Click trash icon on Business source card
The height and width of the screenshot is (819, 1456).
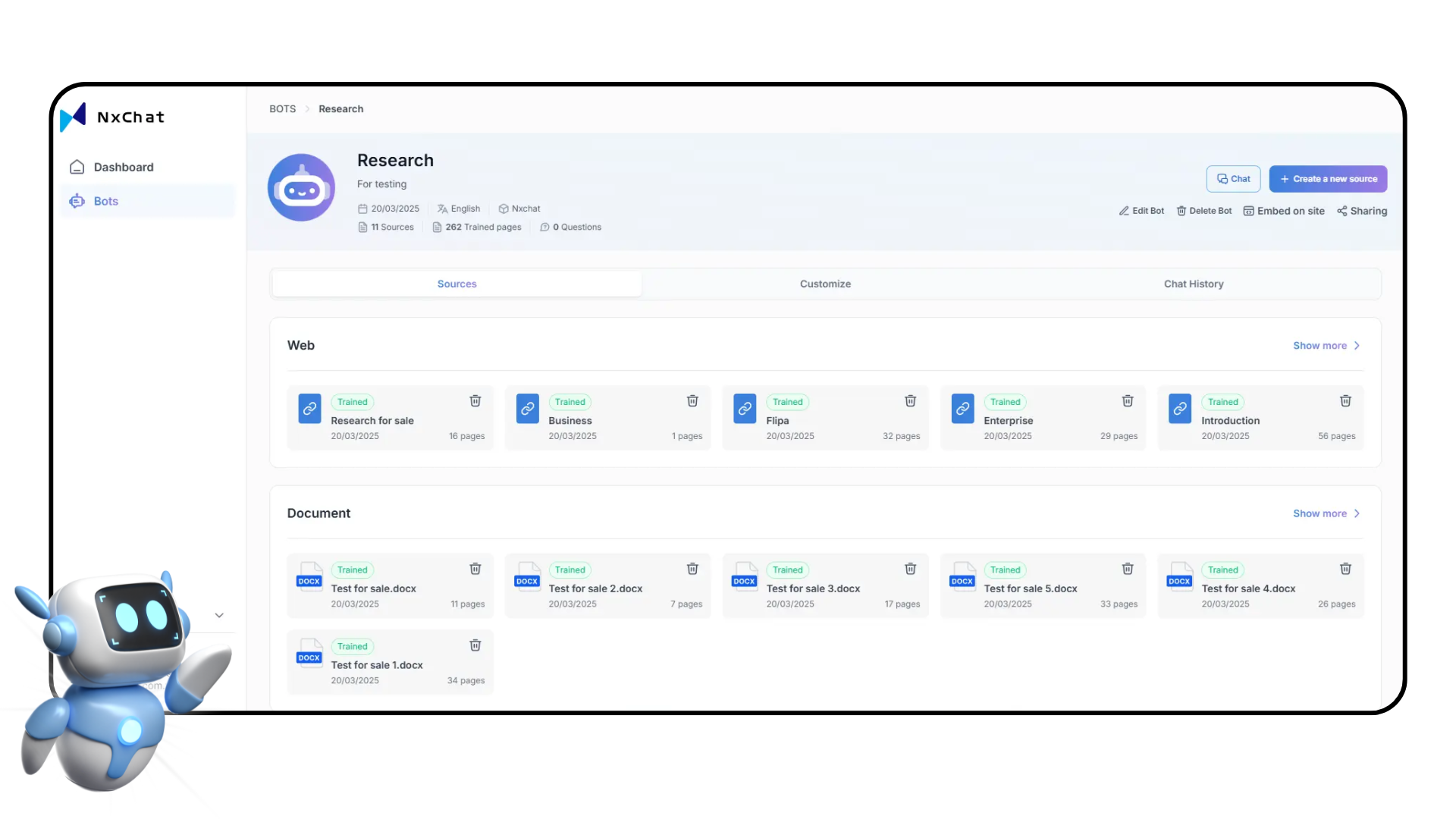[x=692, y=401]
